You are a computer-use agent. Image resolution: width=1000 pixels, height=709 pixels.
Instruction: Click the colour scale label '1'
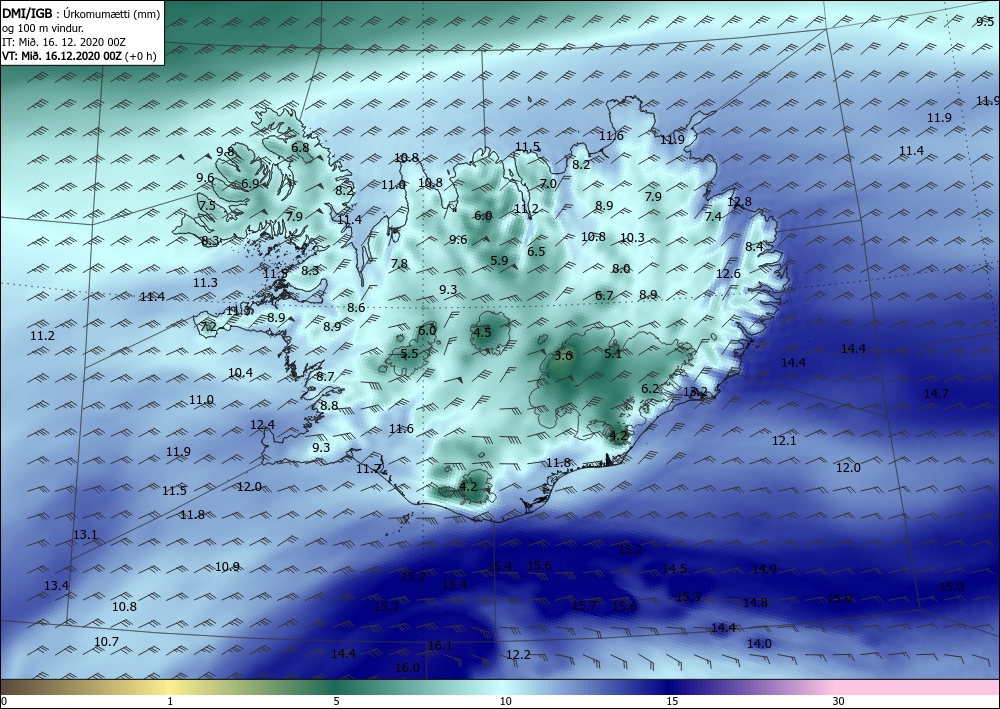(x=170, y=701)
